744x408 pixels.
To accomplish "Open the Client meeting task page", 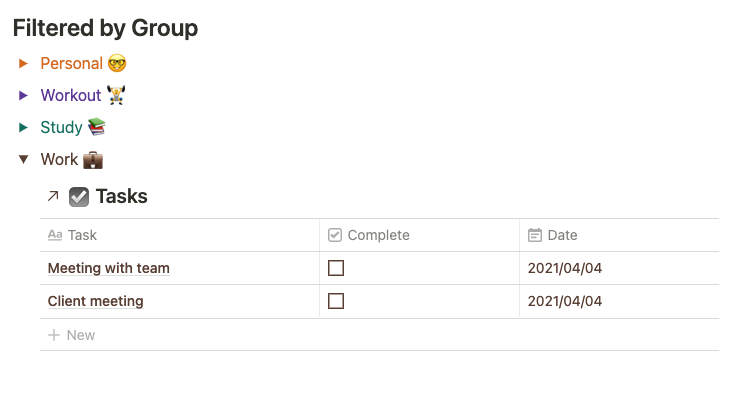I will click(95, 301).
